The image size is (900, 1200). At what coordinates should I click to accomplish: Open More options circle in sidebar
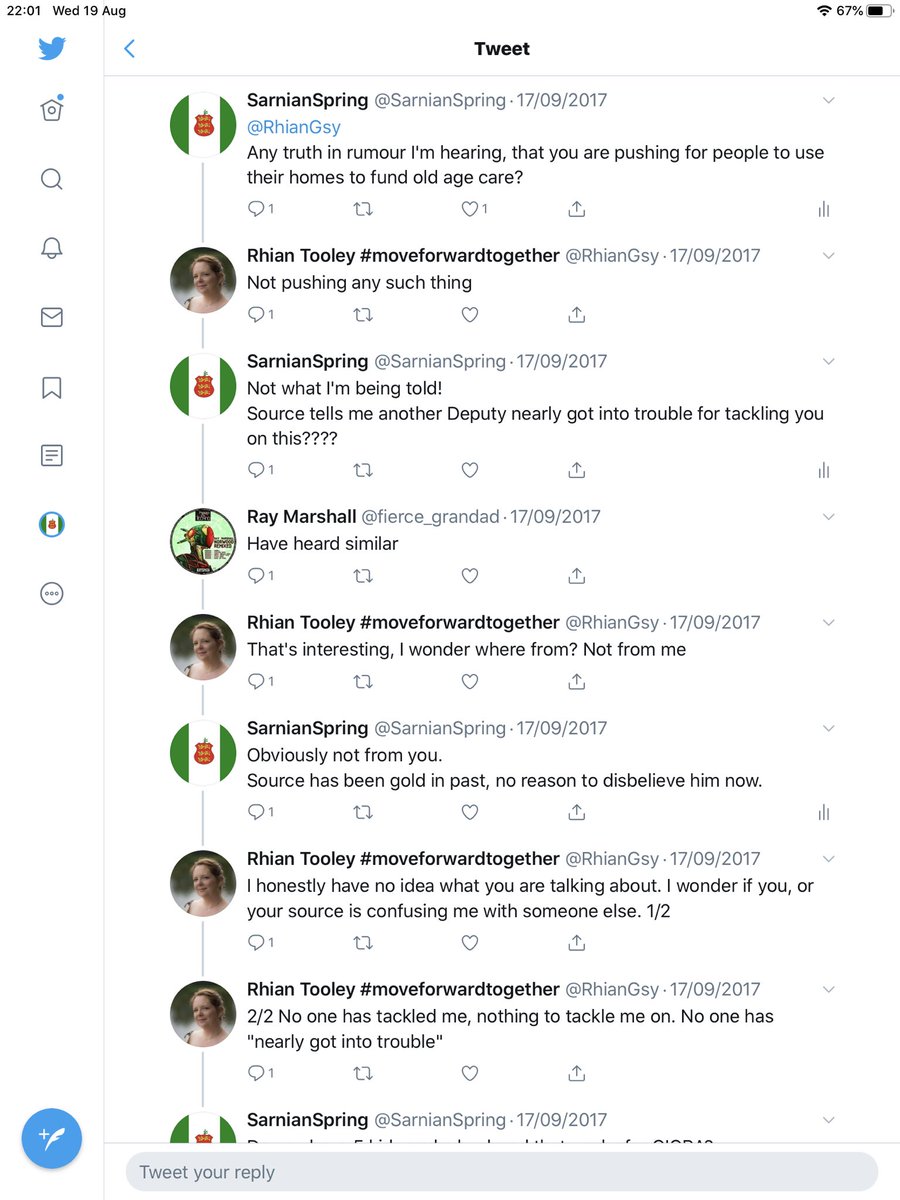point(52,593)
